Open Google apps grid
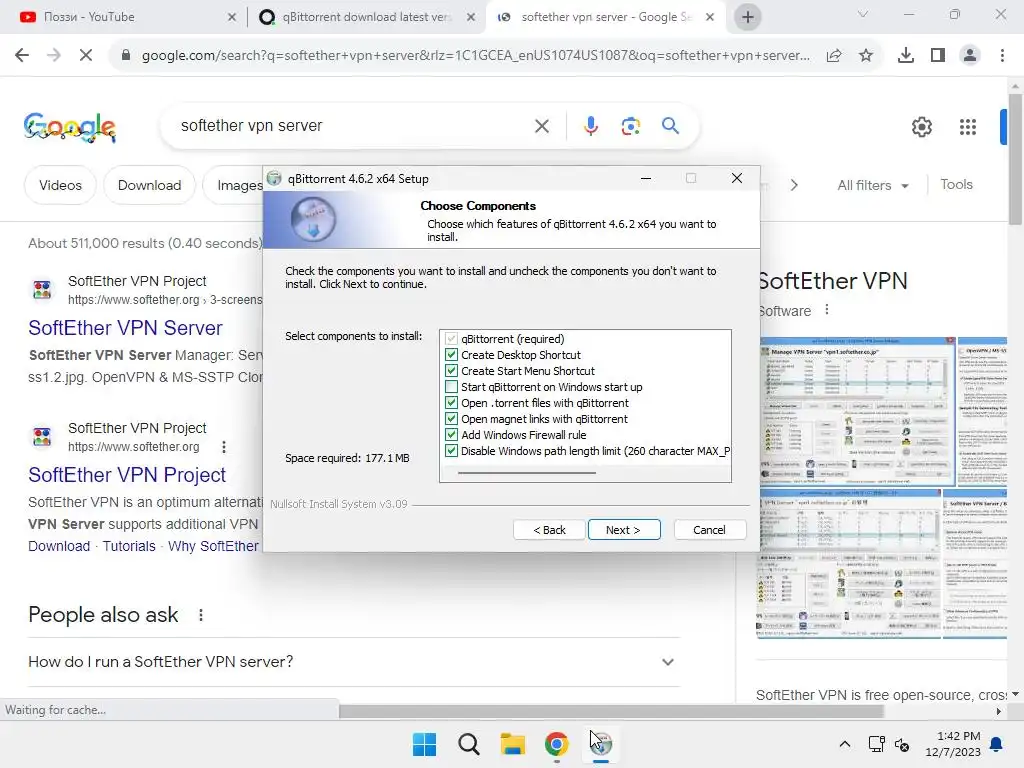Viewport: 1024px width, 768px height. coord(967,127)
